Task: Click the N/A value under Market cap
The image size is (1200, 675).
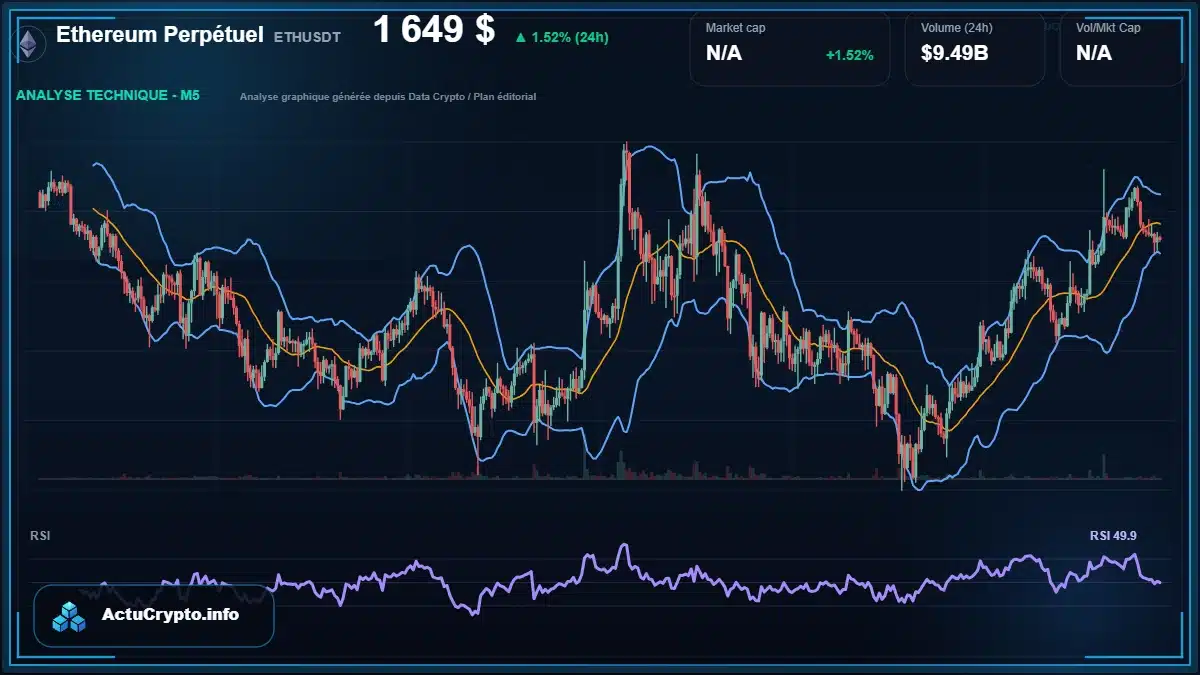Action: tap(724, 53)
